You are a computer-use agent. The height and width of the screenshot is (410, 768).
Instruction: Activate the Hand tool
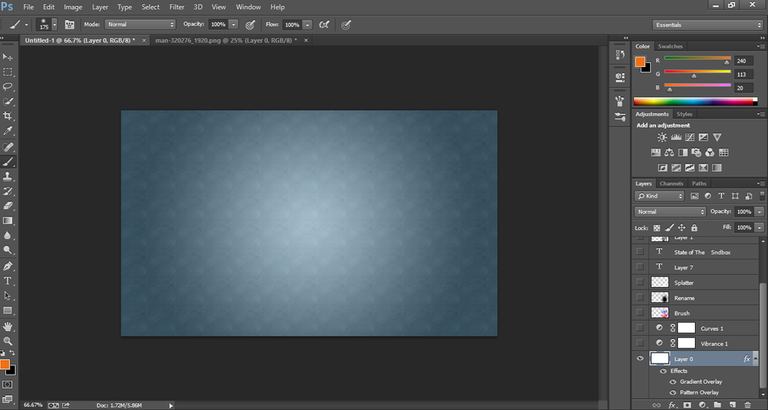pos(8,326)
